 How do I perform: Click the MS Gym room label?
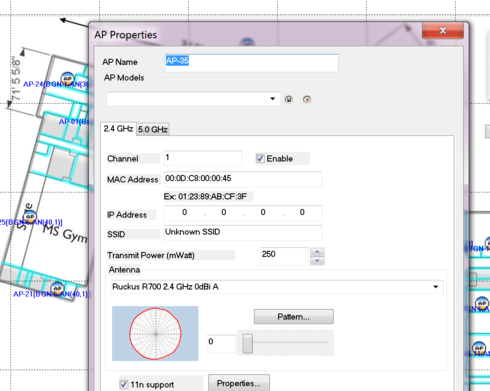click(x=65, y=233)
